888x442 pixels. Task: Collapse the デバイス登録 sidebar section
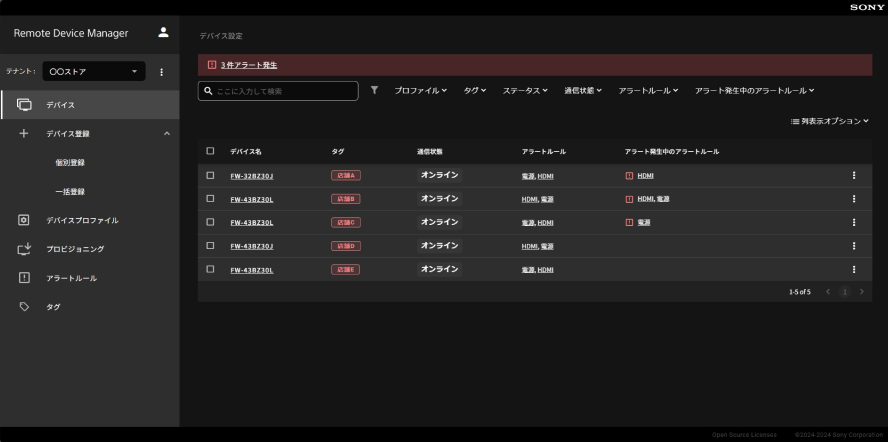166,134
